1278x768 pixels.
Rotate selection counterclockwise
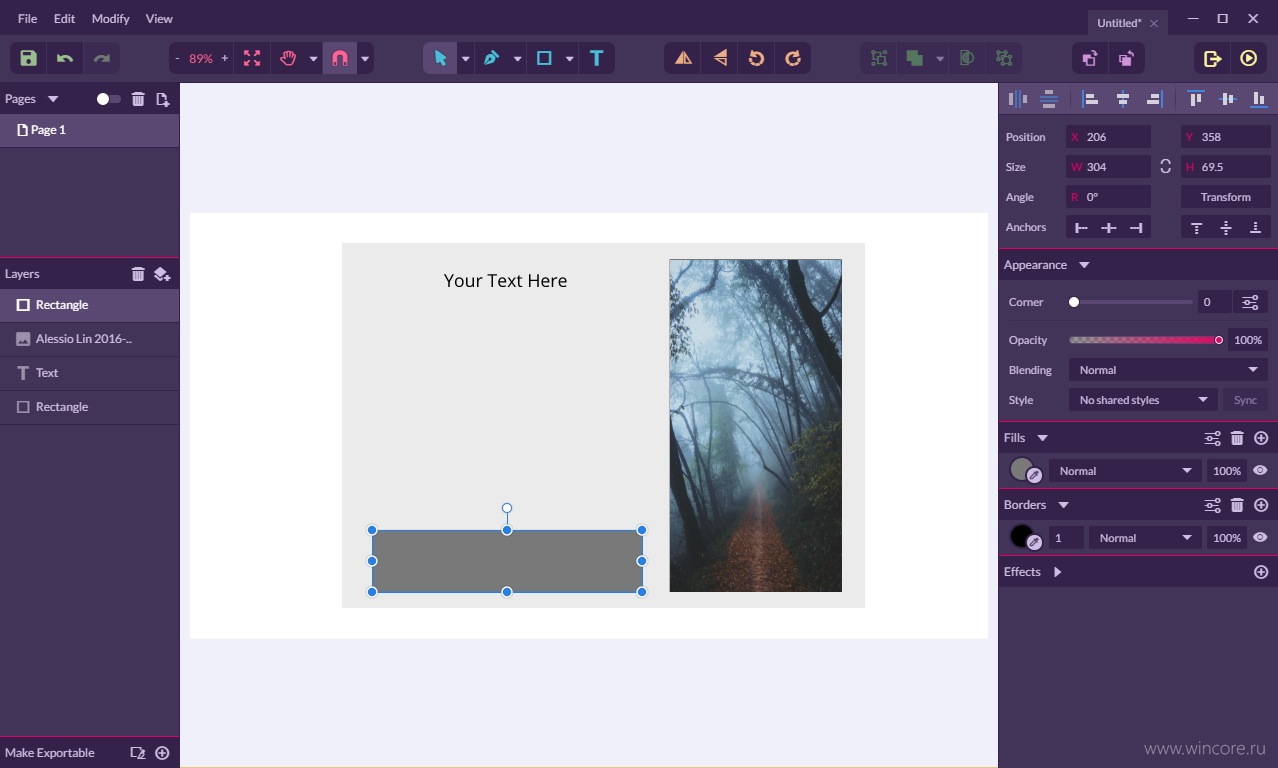click(756, 58)
